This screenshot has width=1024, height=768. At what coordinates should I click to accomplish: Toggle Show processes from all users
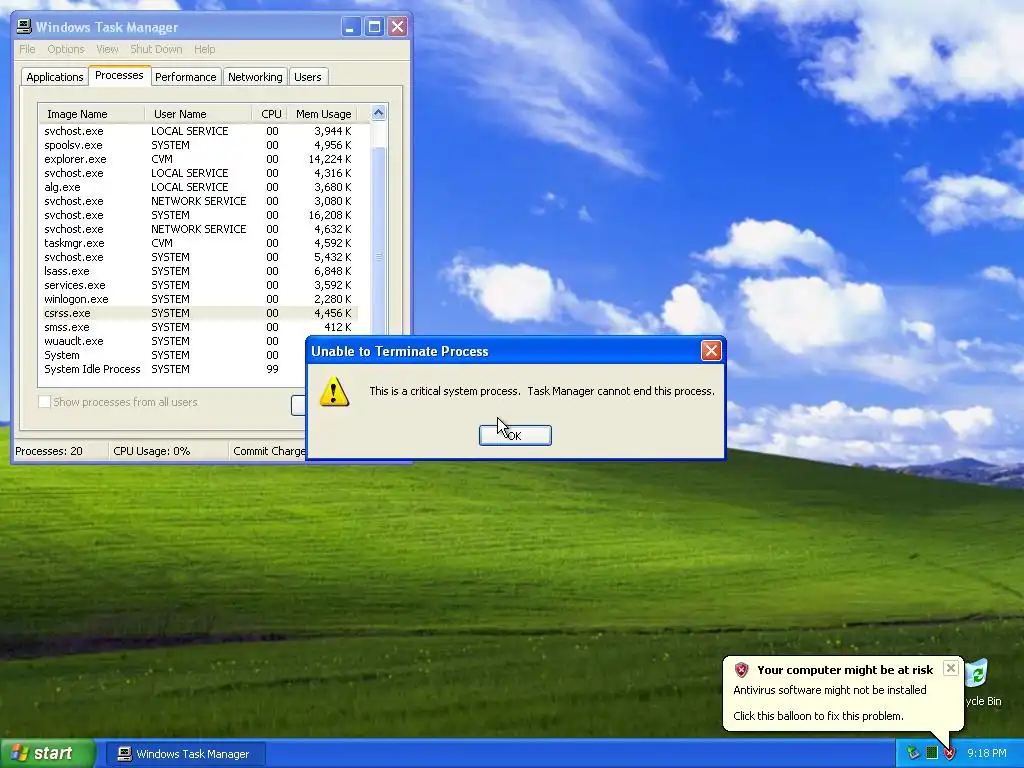[44, 402]
